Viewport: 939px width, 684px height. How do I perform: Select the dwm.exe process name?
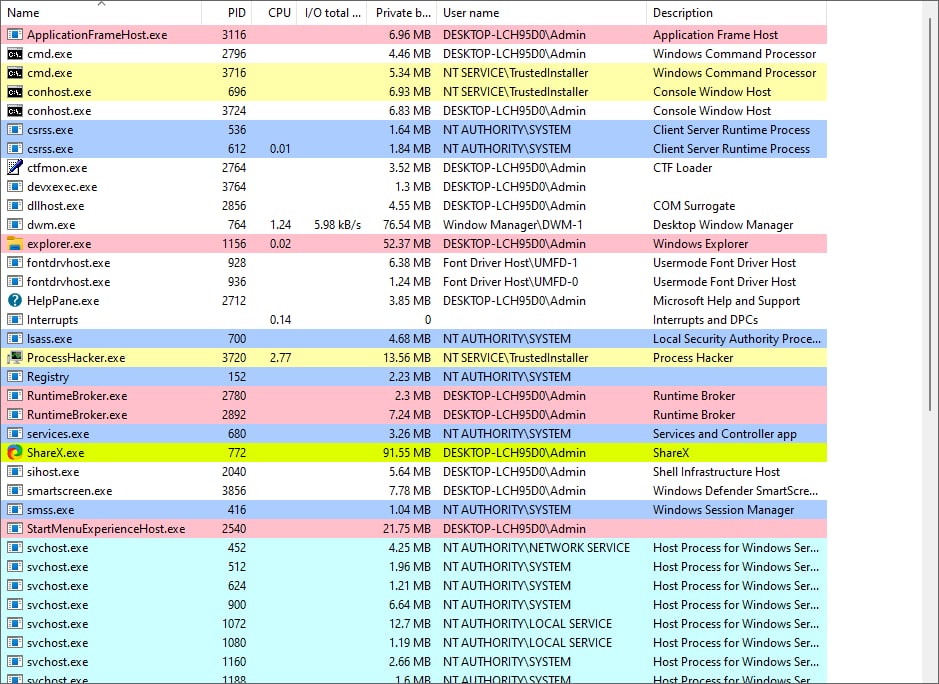click(51, 225)
